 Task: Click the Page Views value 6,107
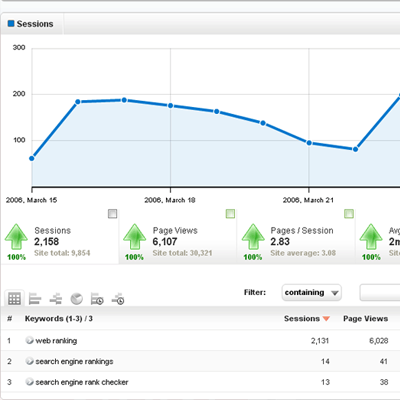tap(165, 242)
